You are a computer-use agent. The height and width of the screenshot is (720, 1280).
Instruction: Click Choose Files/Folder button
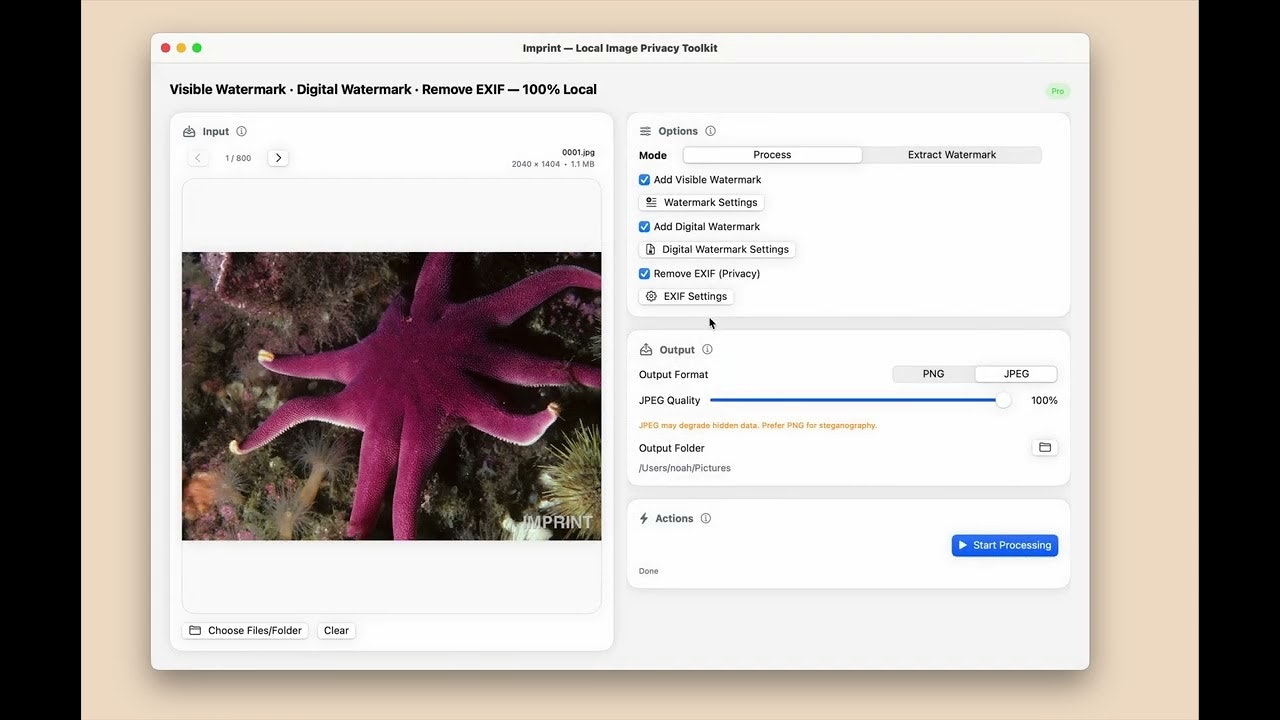[245, 631]
